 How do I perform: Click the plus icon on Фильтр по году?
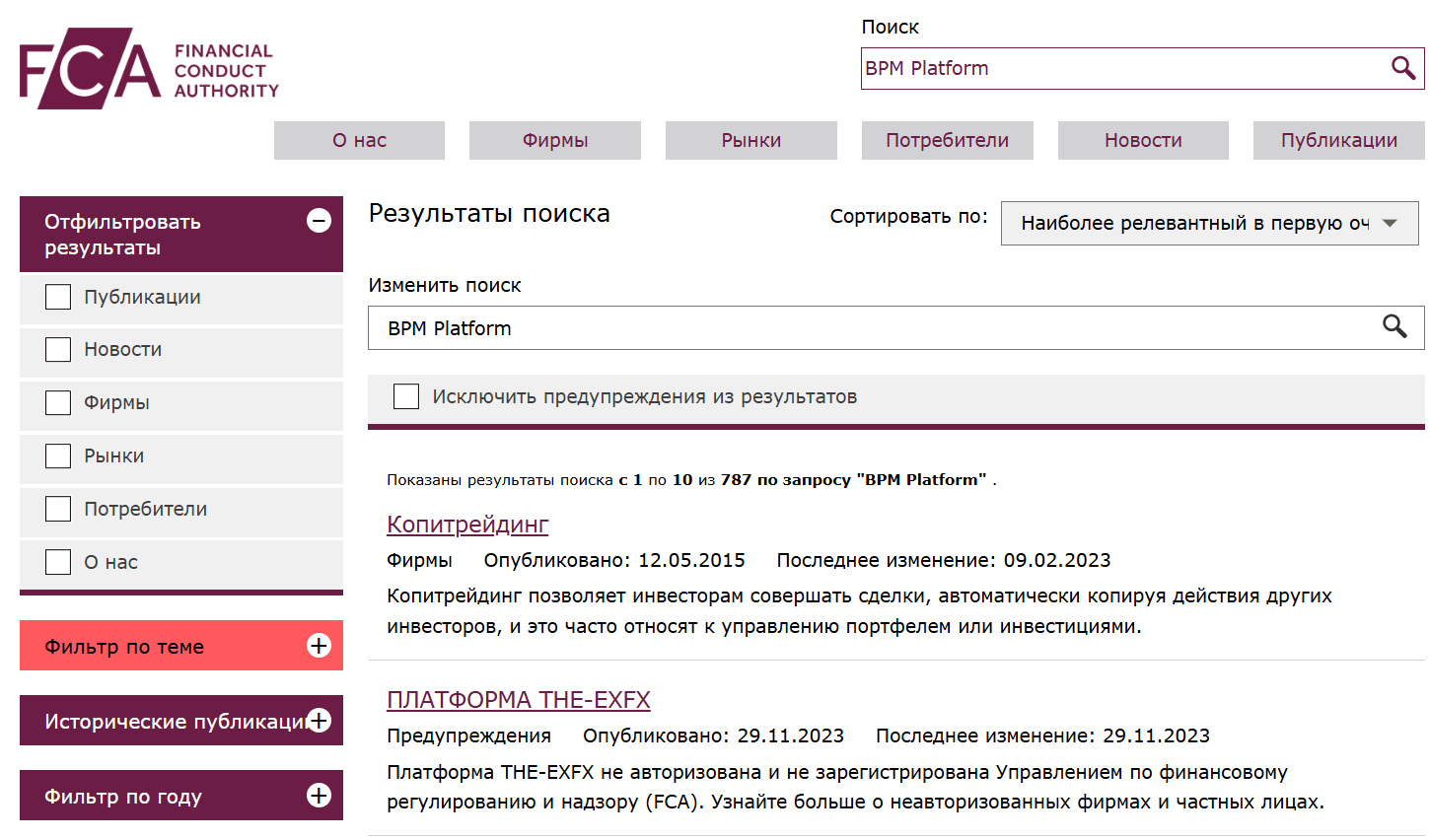tap(319, 795)
